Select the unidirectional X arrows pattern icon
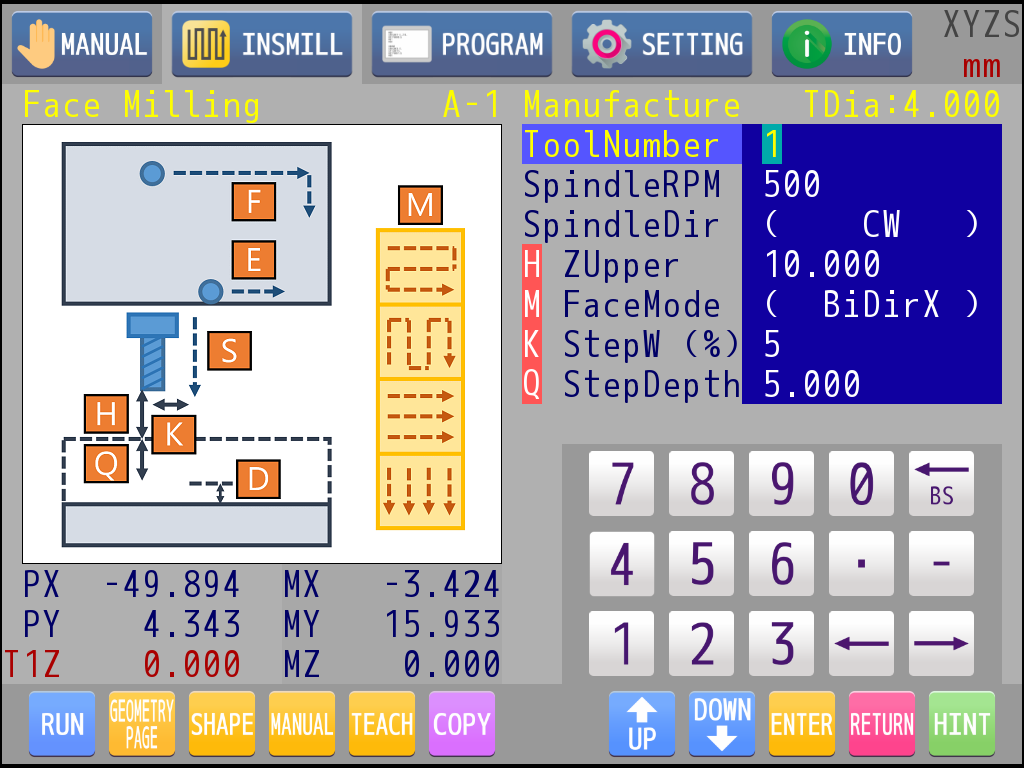1024x768 pixels. 420,417
